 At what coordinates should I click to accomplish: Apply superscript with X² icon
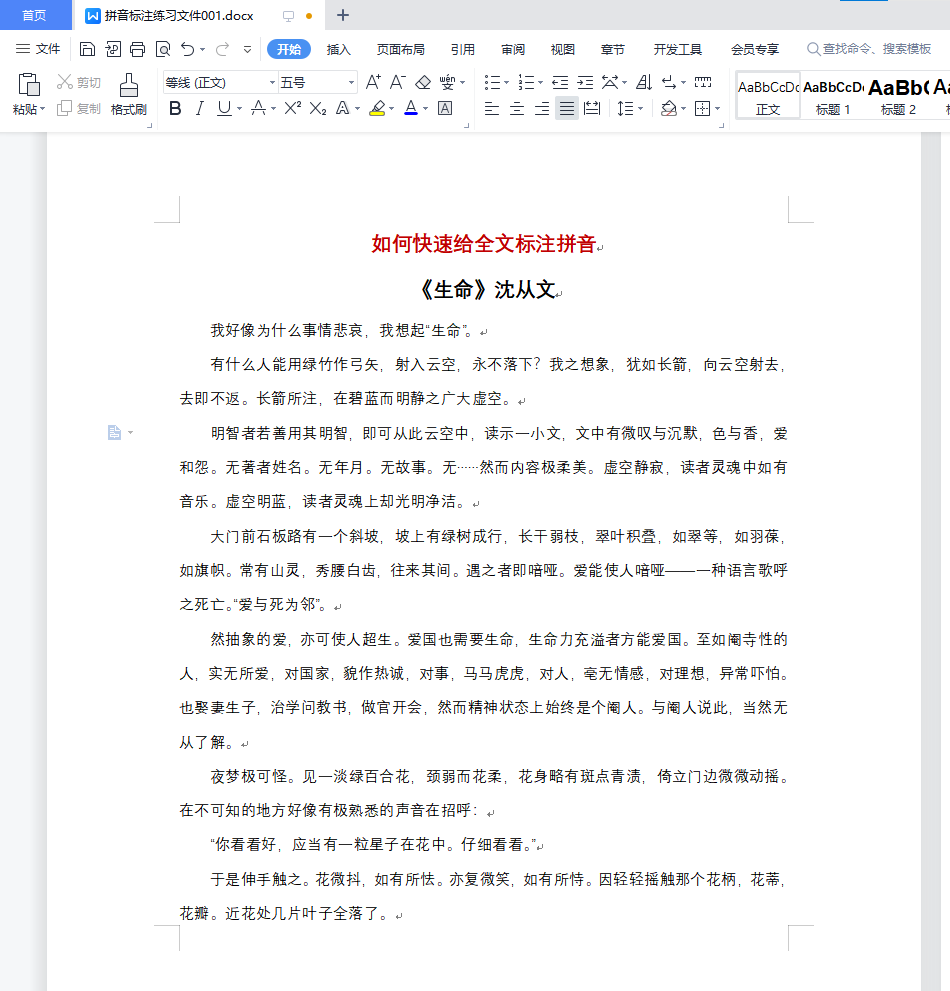(x=292, y=109)
